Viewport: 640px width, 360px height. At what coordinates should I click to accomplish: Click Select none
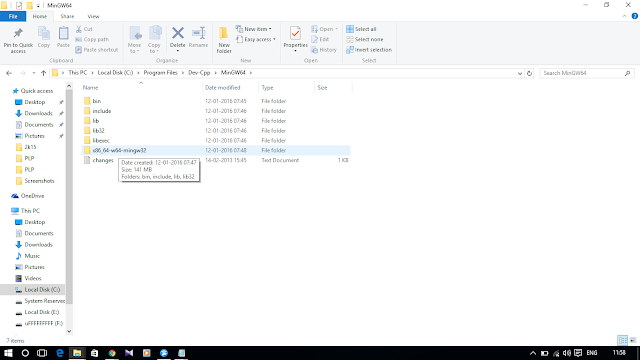364,40
